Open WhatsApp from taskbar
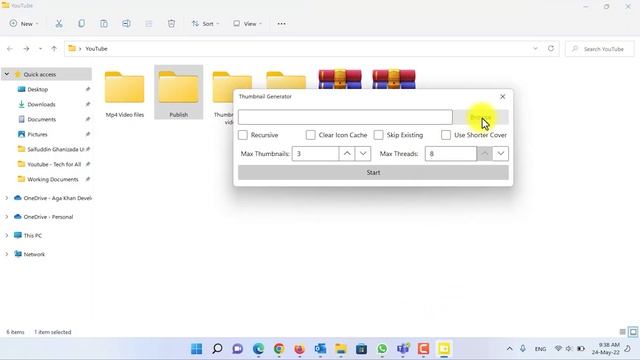The width and height of the screenshot is (640, 360). click(x=382, y=349)
